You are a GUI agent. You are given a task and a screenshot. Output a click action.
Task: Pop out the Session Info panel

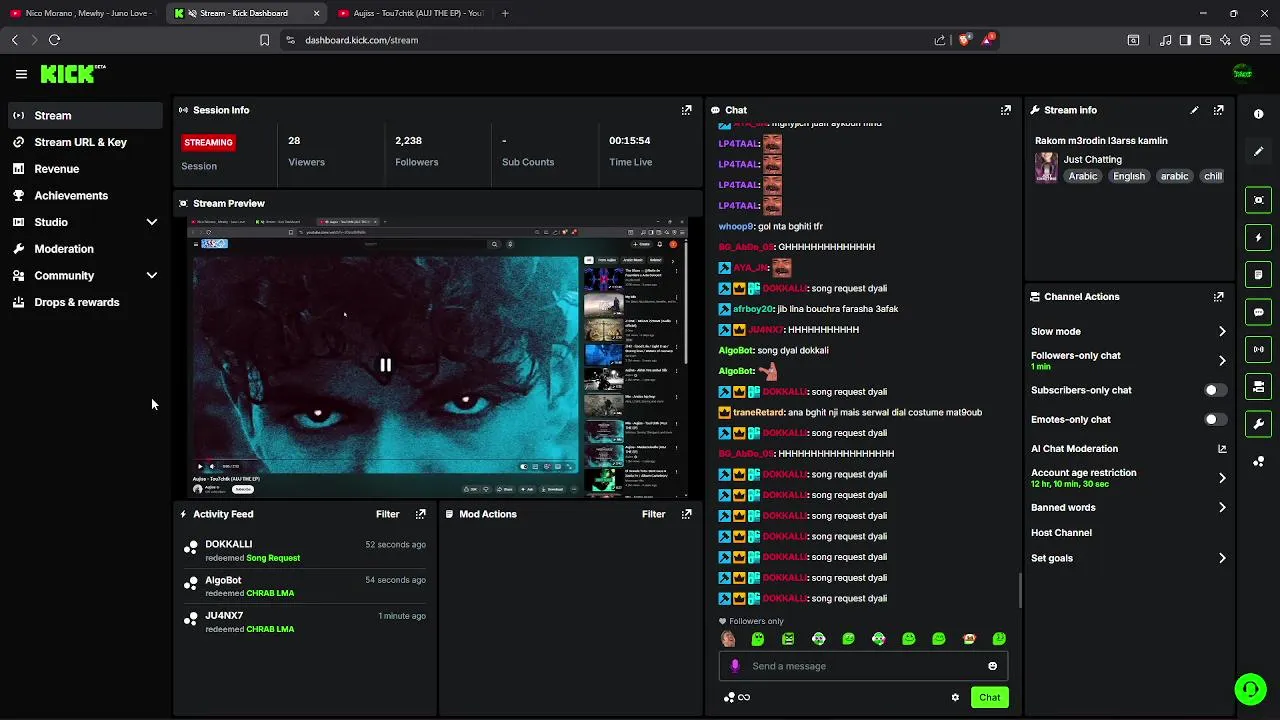tap(686, 110)
